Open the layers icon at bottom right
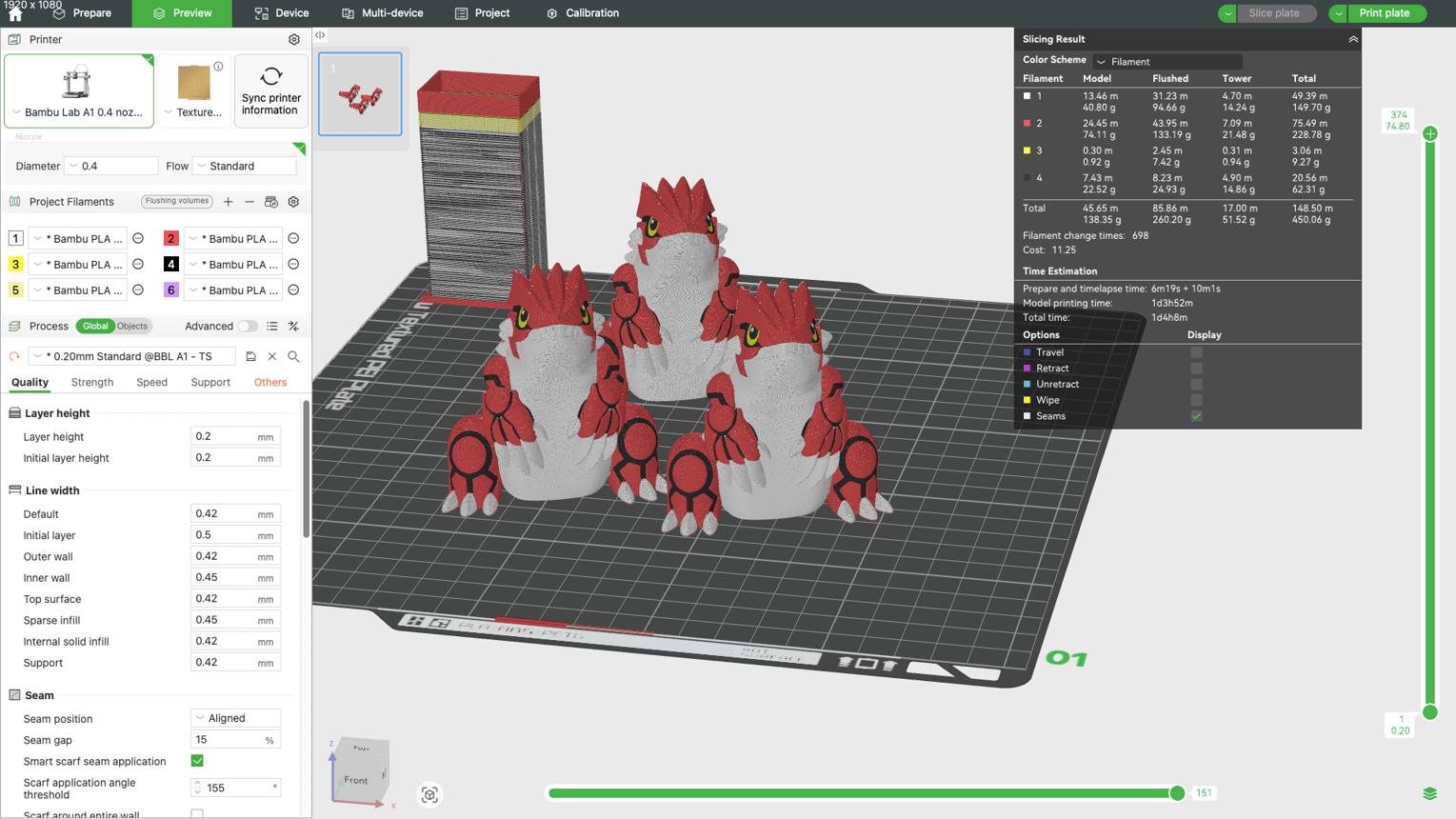Screen dimensions: 1456x819 (x=1429, y=793)
